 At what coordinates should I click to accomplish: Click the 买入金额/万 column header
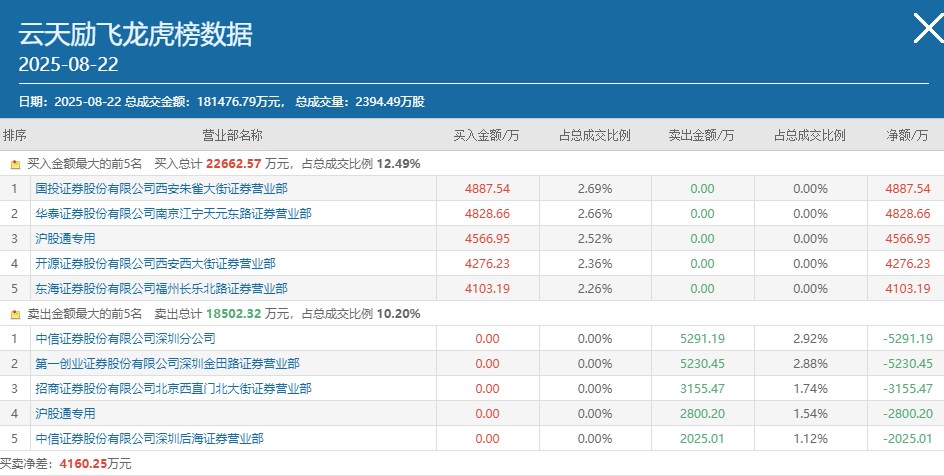tap(486, 135)
